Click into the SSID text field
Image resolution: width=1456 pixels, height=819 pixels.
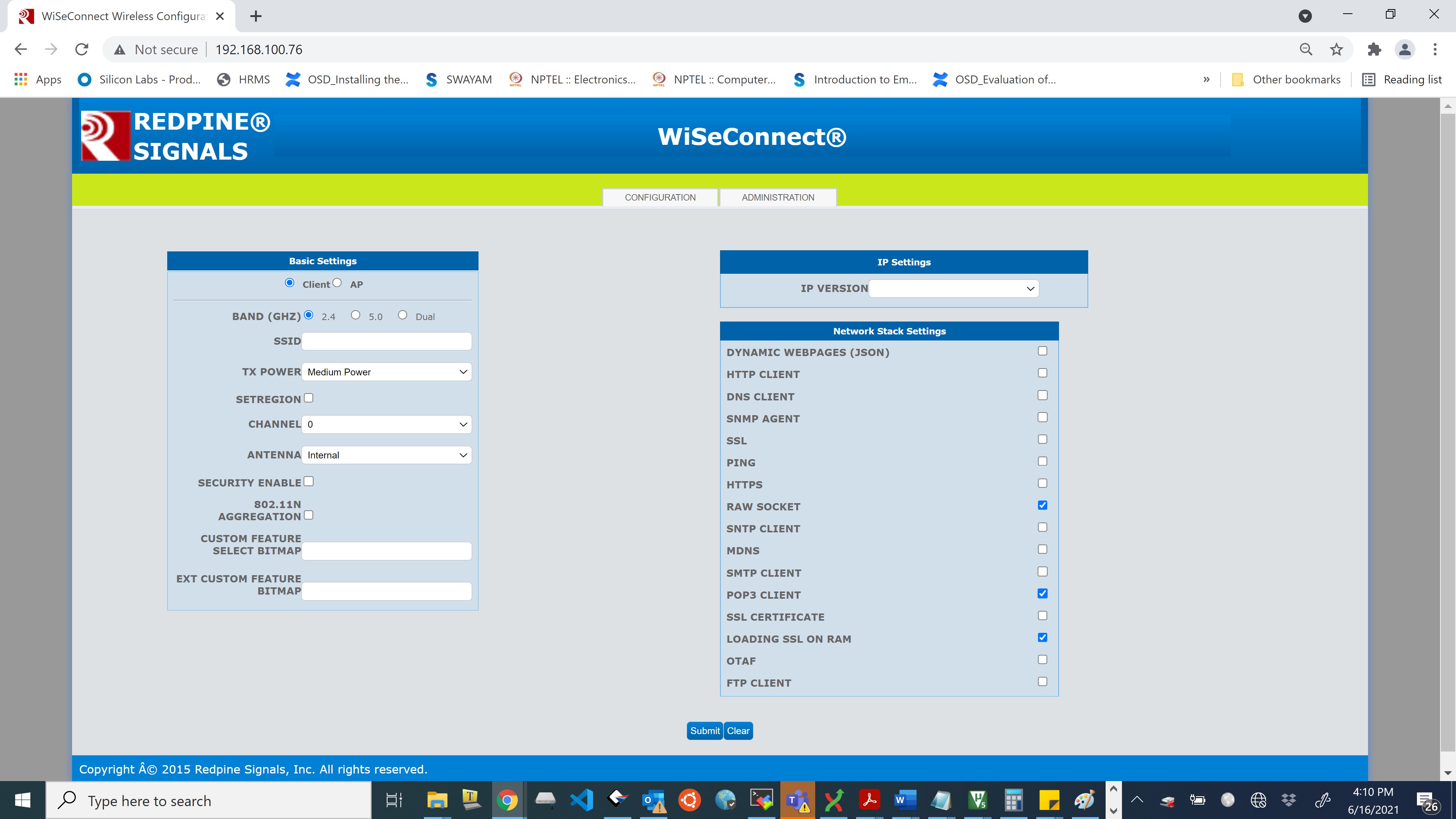(x=387, y=341)
